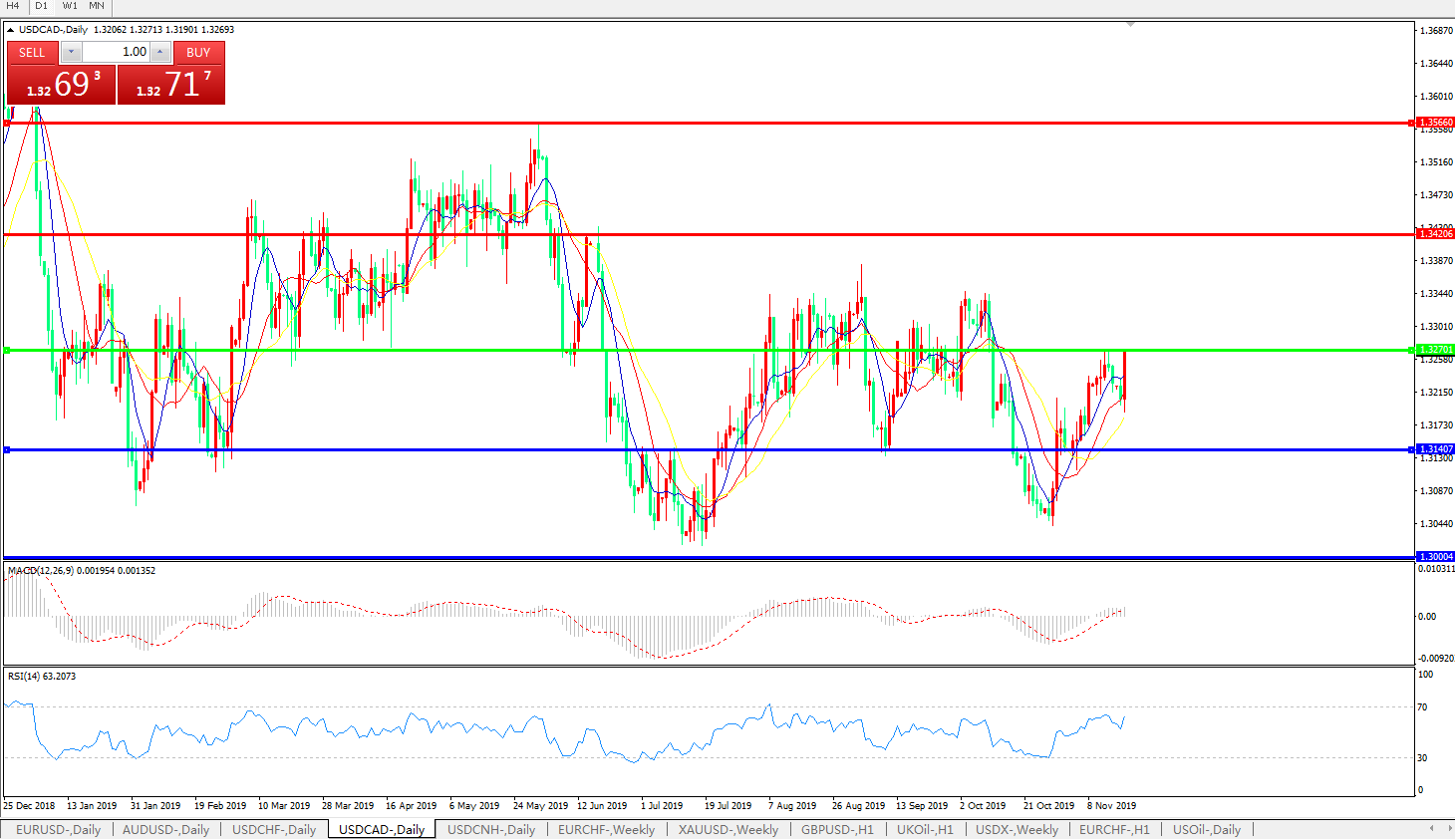Activate the MN monthly timeframe
The width and height of the screenshot is (1455, 840).
97,6
